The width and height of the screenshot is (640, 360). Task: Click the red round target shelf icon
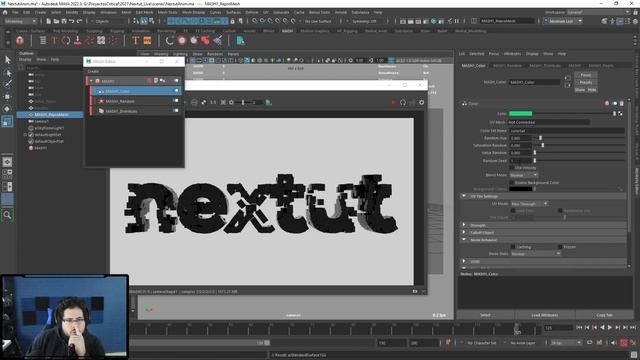click(x=182, y=40)
